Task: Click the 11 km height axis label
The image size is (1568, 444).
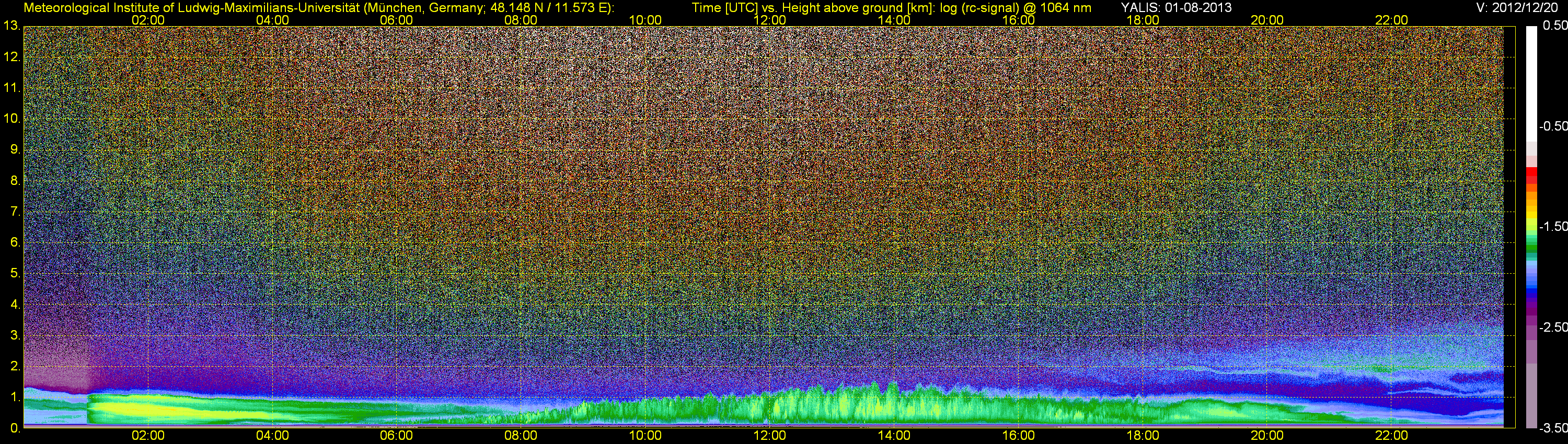Action: tap(11, 88)
